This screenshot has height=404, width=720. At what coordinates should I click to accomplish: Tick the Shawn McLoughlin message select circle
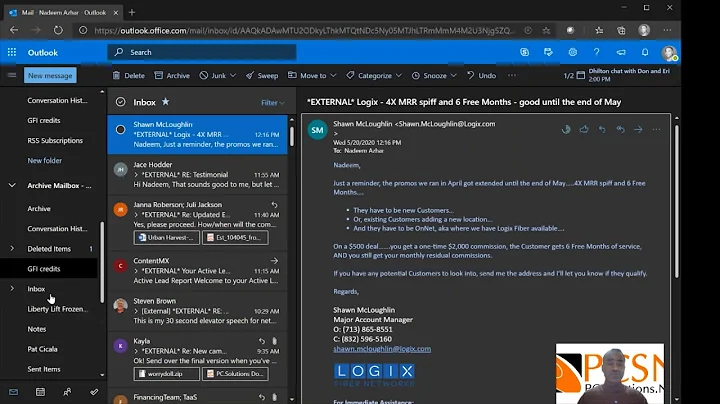(x=120, y=129)
